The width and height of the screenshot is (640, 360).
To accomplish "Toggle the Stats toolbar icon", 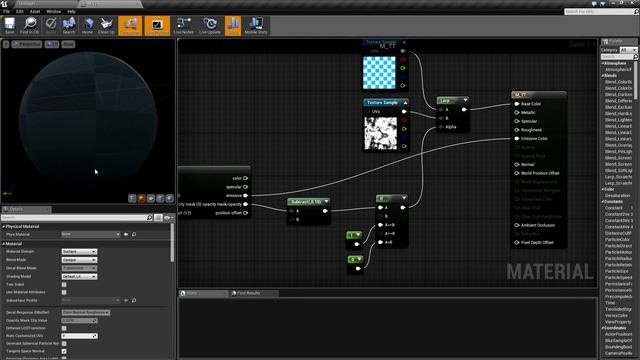I will pyautogui.click(x=233, y=25).
